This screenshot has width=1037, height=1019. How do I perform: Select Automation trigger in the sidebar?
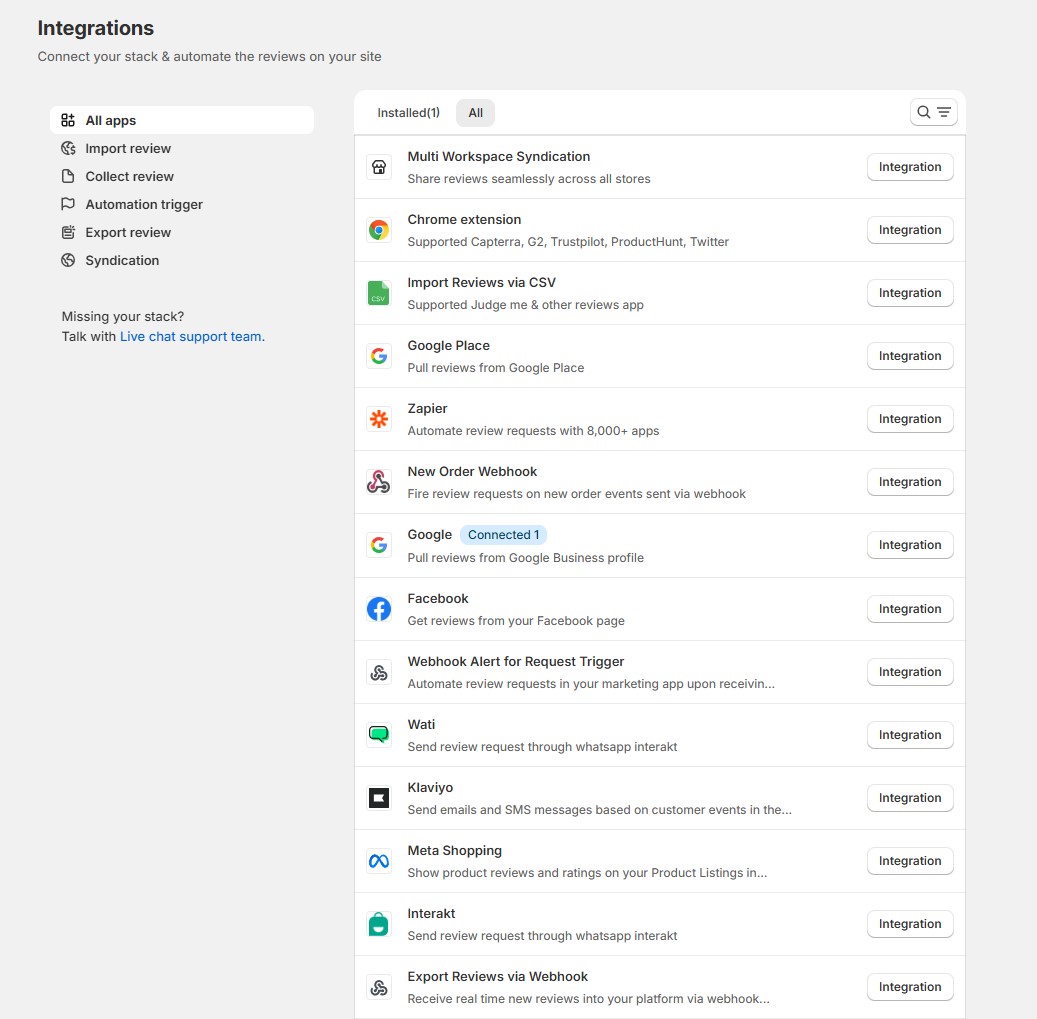(x=142, y=204)
